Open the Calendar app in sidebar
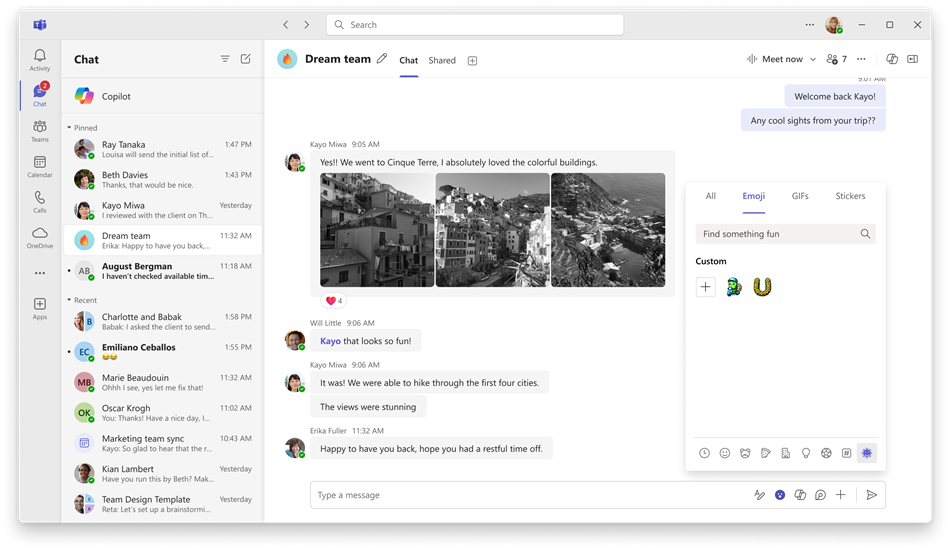 pyautogui.click(x=39, y=166)
